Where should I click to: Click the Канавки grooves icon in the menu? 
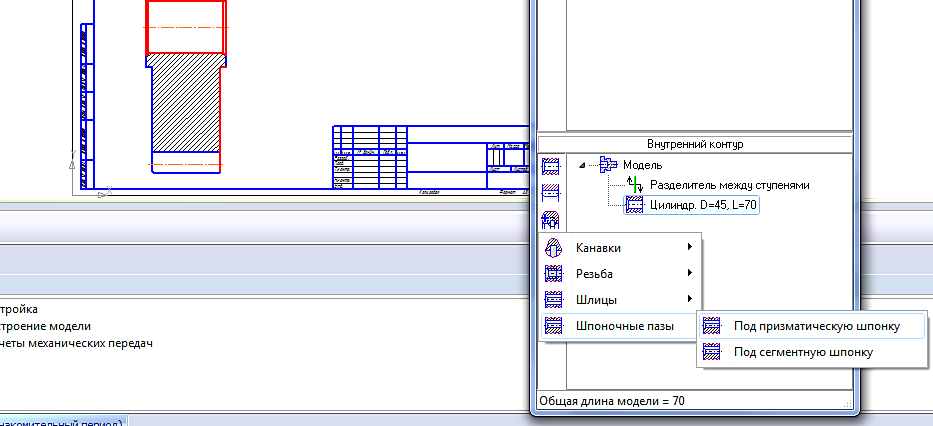[554, 248]
